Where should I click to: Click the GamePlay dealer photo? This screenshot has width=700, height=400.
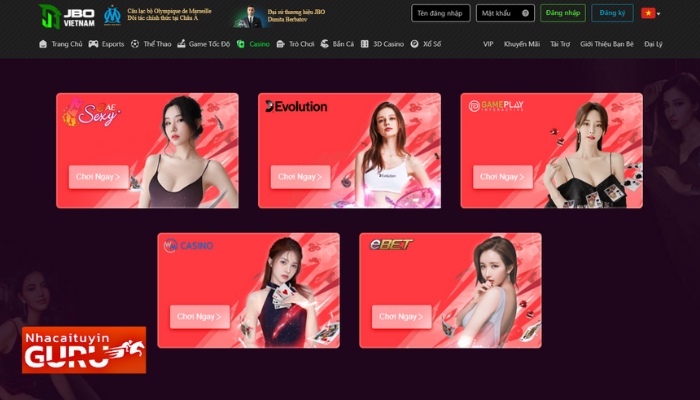coord(589,155)
